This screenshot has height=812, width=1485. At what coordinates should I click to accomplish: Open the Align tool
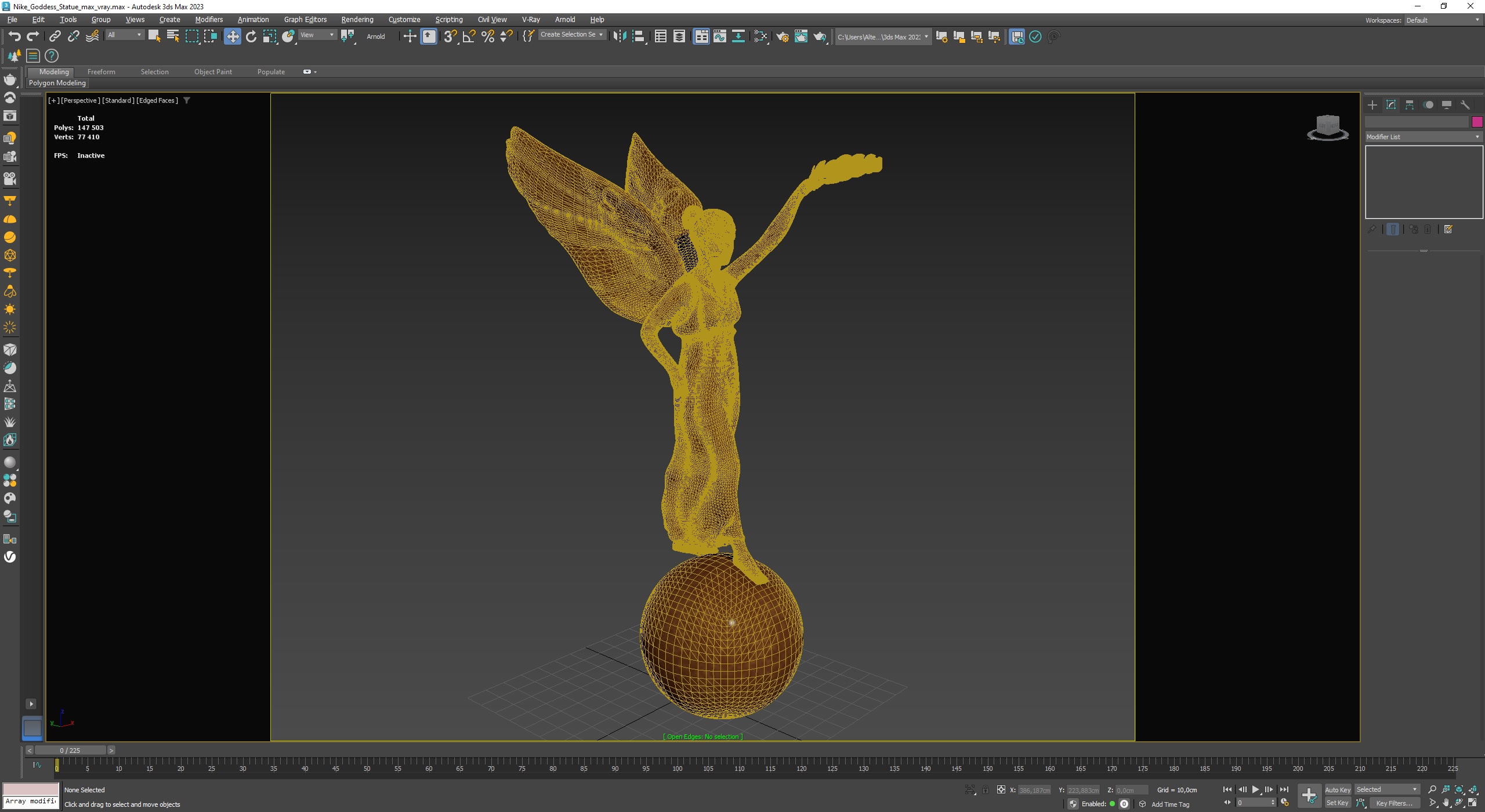[638, 37]
